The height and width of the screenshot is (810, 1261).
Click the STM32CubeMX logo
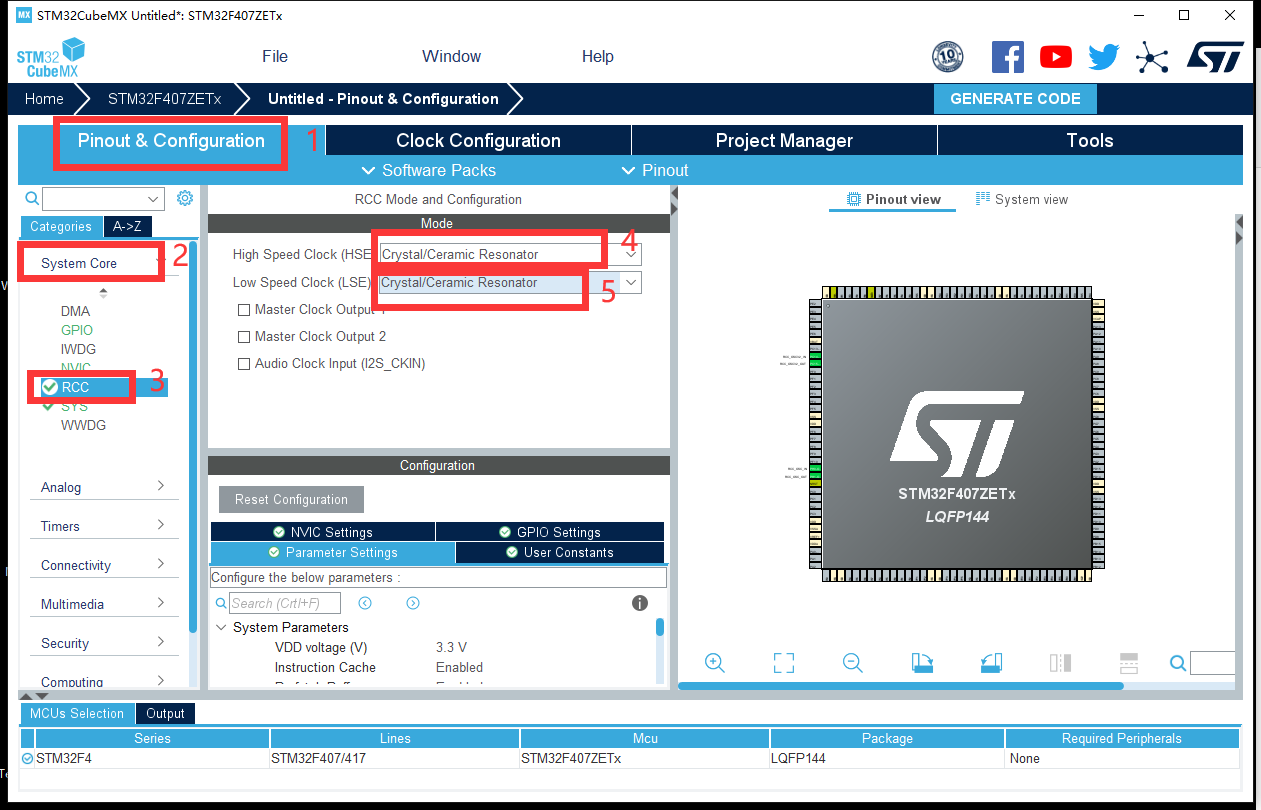coord(51,58)
